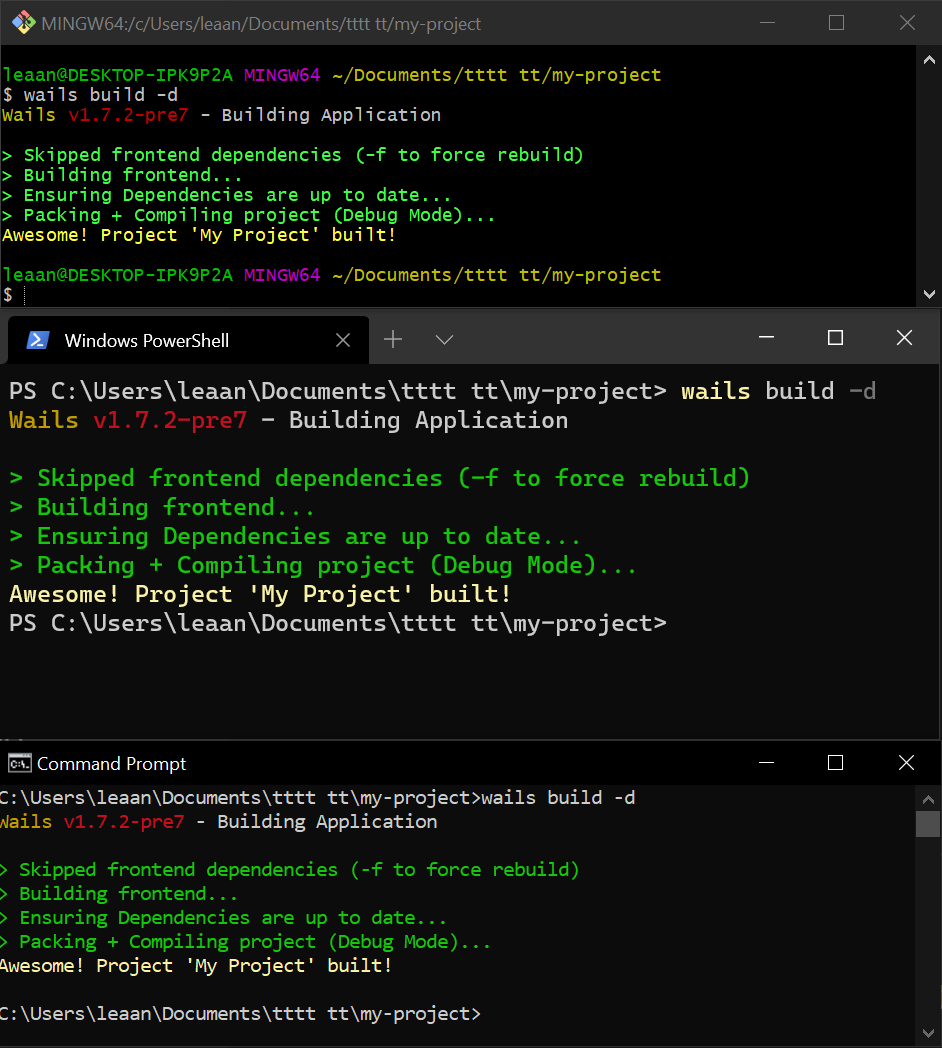Click 'Wails v1.7.2-pre7' line in Git Bash

221,115
